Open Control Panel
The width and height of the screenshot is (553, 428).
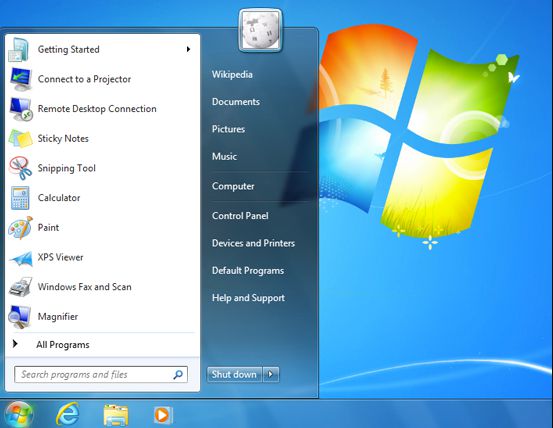click(x=240, y=216)
